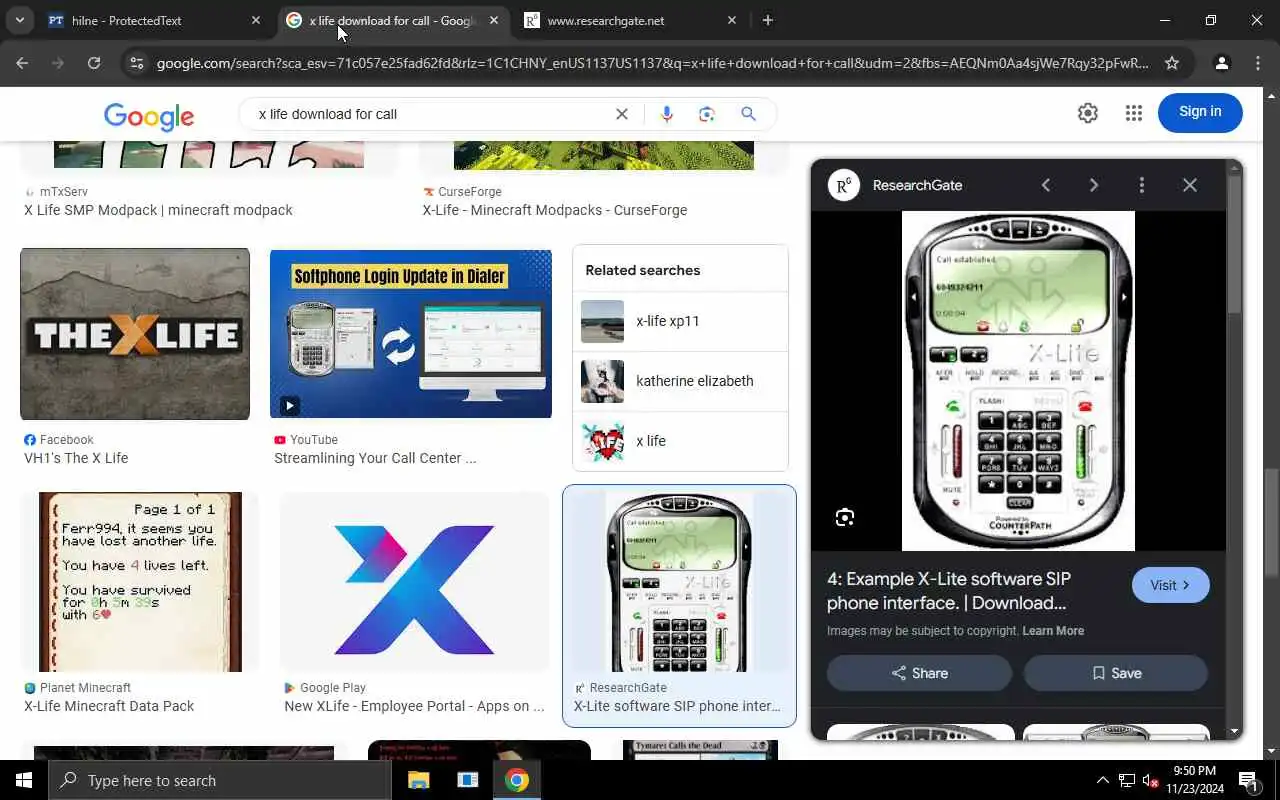Select related search x-life xp11
This screenshot has width=1280, height=800.
tap(680, 321)
